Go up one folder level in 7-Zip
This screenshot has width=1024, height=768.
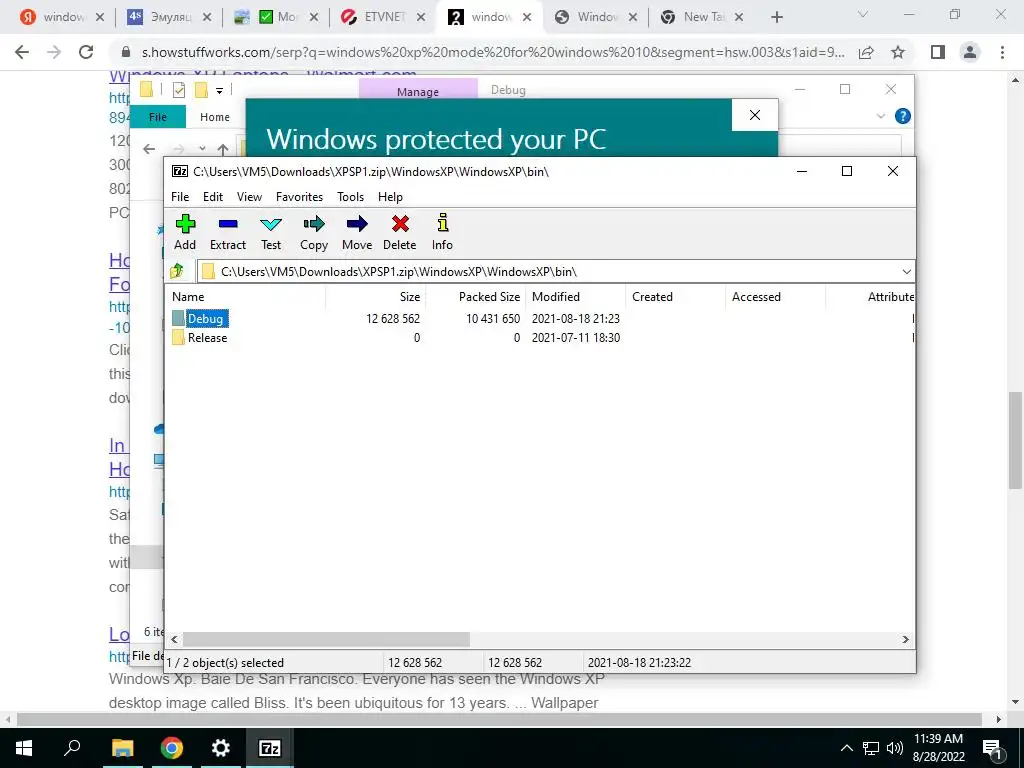pos(177,271)
